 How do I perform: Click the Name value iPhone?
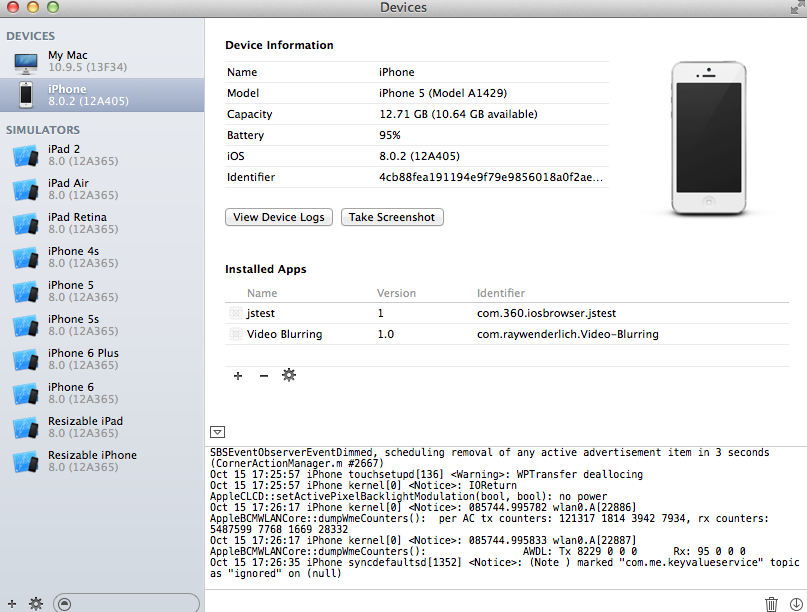point(397,72)
